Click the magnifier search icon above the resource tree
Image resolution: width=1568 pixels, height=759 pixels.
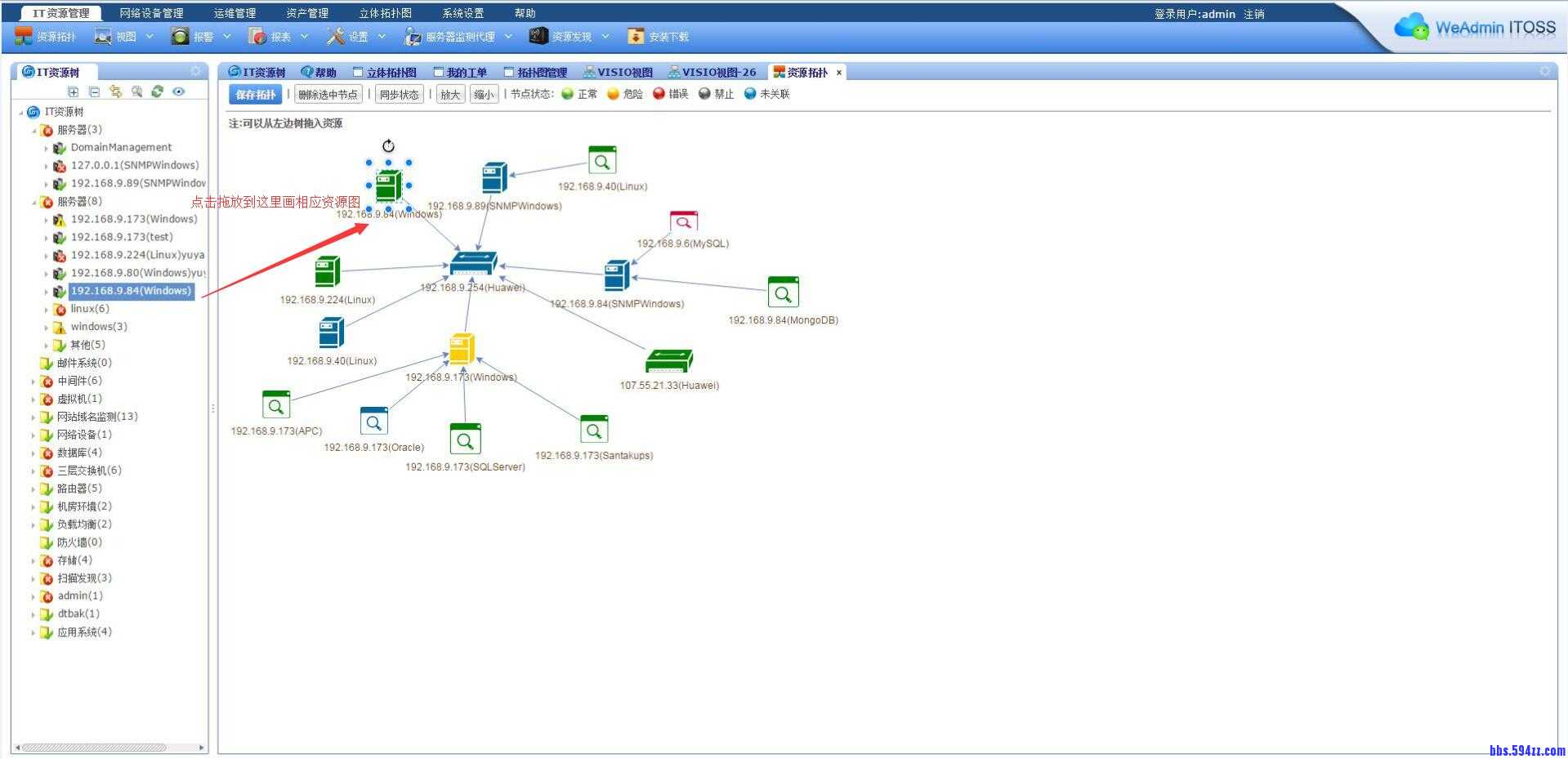(x=136, y=92)
